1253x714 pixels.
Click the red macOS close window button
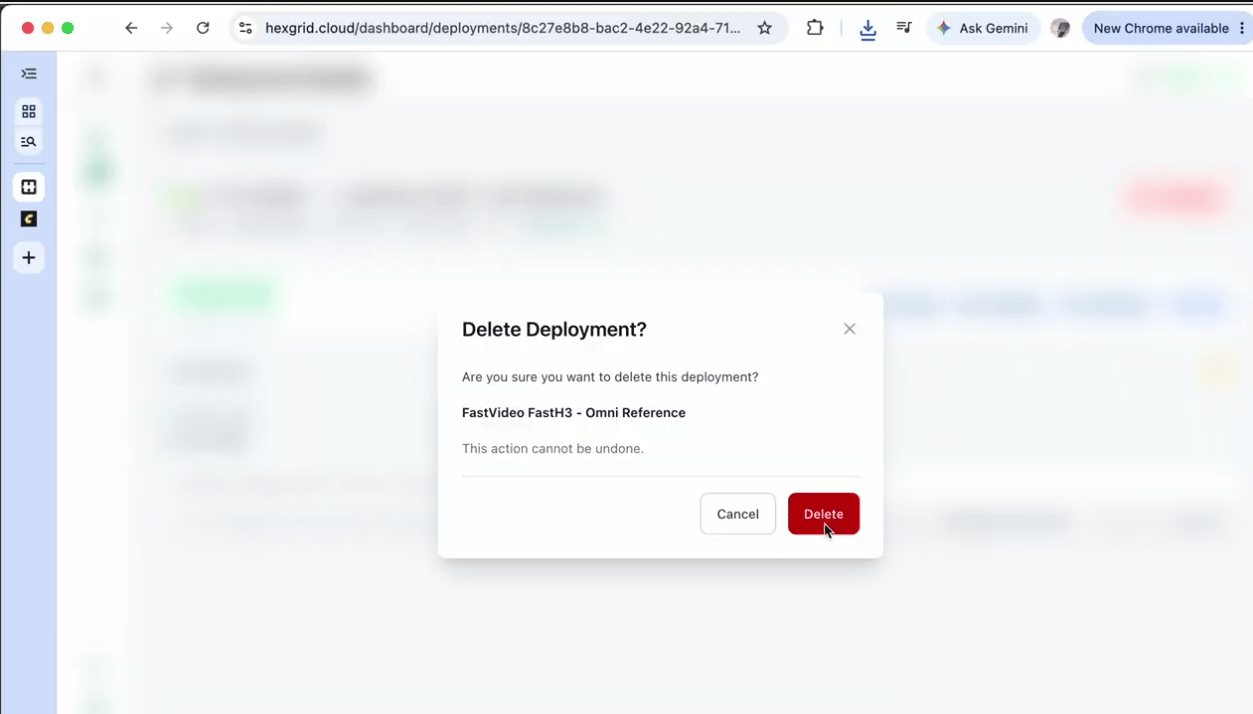(x=28, y=28)
